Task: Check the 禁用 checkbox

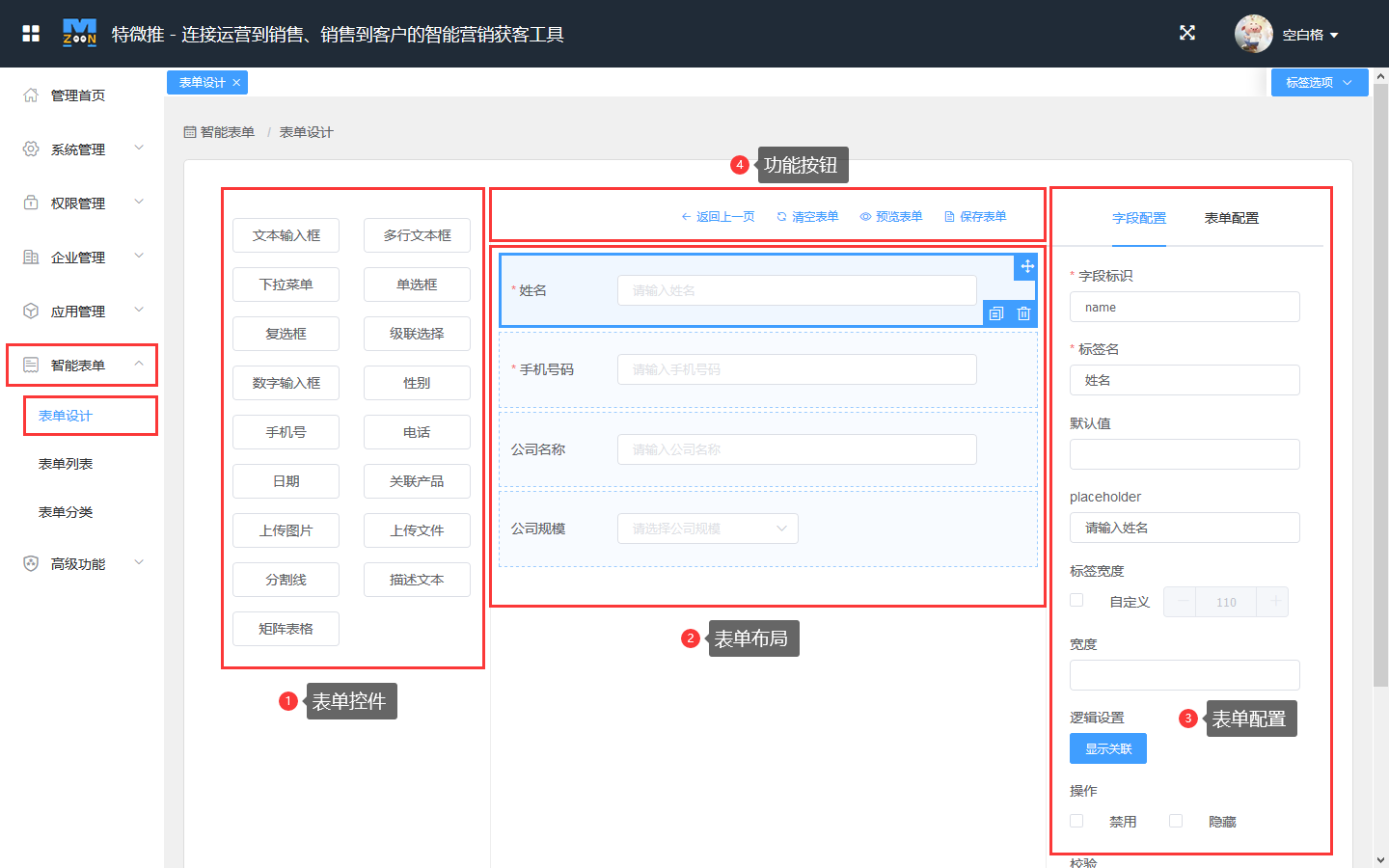Action: tap(1076, 821)
